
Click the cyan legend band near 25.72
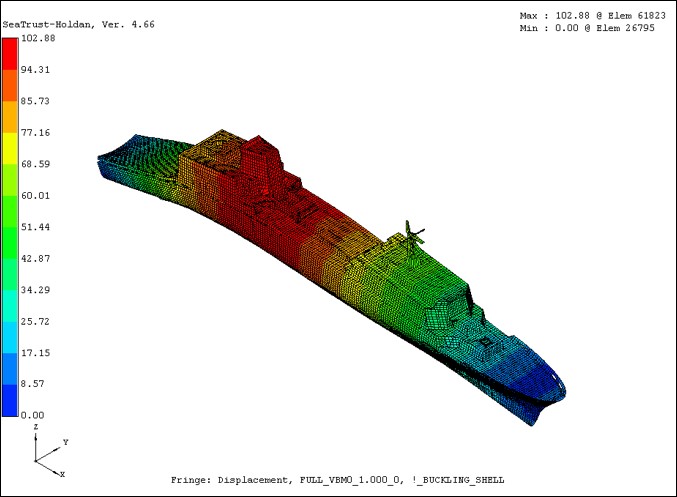(10, 337)
